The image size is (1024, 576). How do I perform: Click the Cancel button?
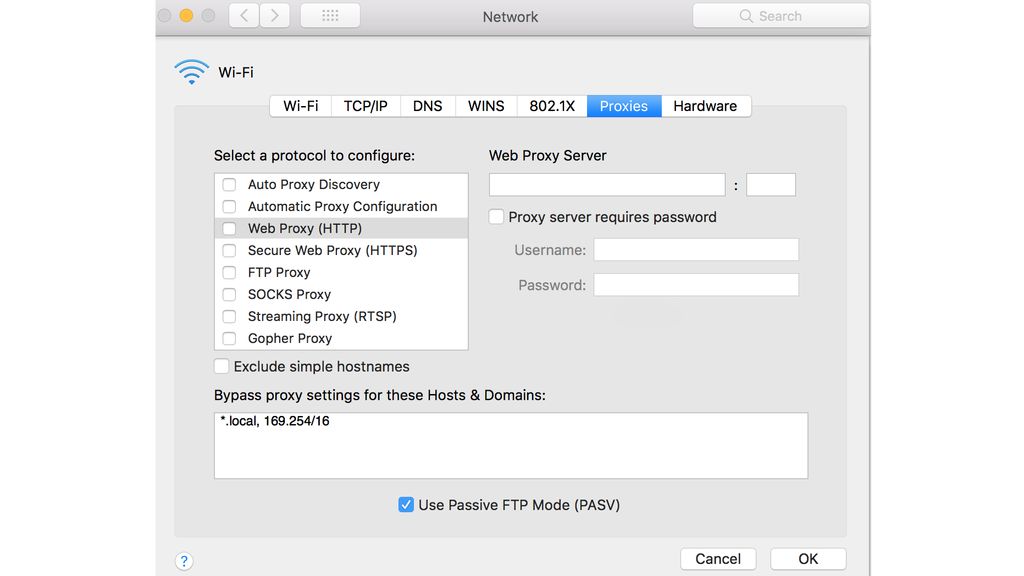(718, 559)
